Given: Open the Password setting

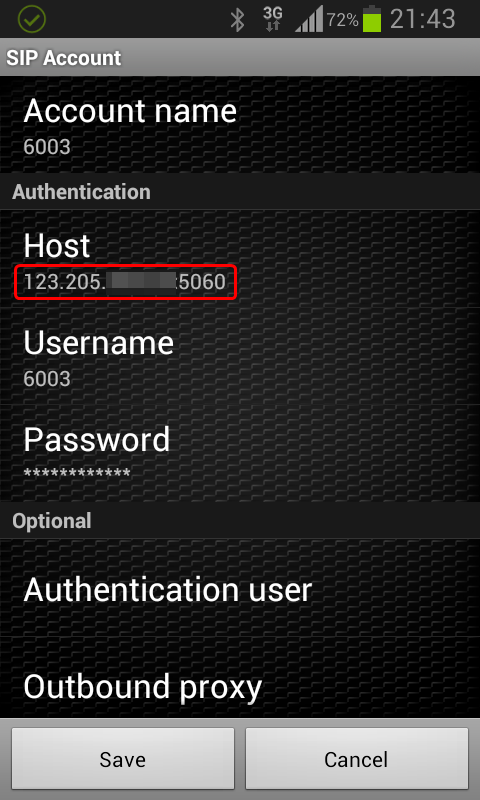Looking at the screenshot, I should click(240, 453).
